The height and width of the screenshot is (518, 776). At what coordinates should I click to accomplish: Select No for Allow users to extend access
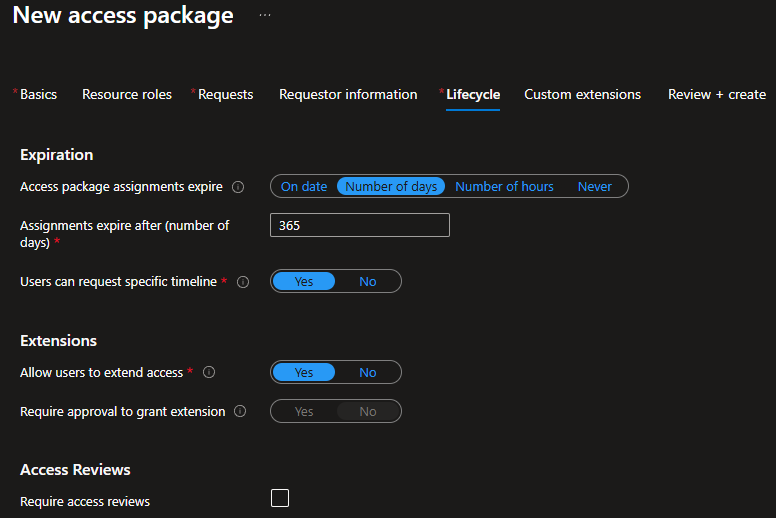[x=368, y=373]
